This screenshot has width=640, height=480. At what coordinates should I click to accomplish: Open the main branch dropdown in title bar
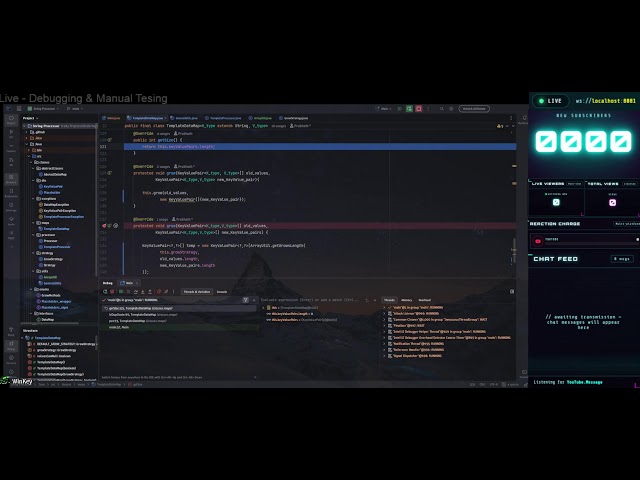75,109
